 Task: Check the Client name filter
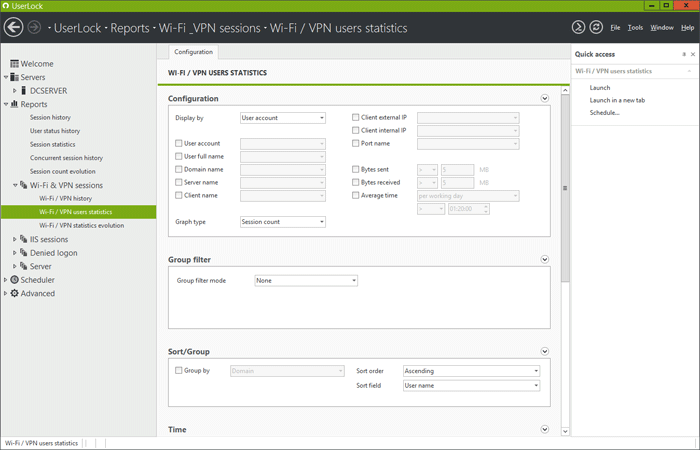tap(179, 195)
